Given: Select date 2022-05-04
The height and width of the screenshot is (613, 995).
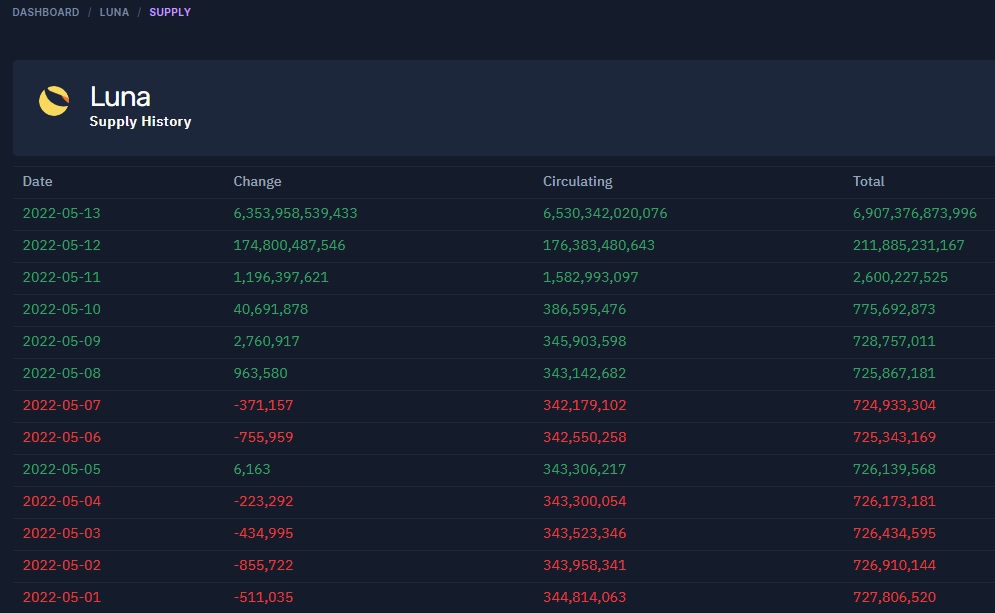Looking at the screenshot, I should click(62, 501).
